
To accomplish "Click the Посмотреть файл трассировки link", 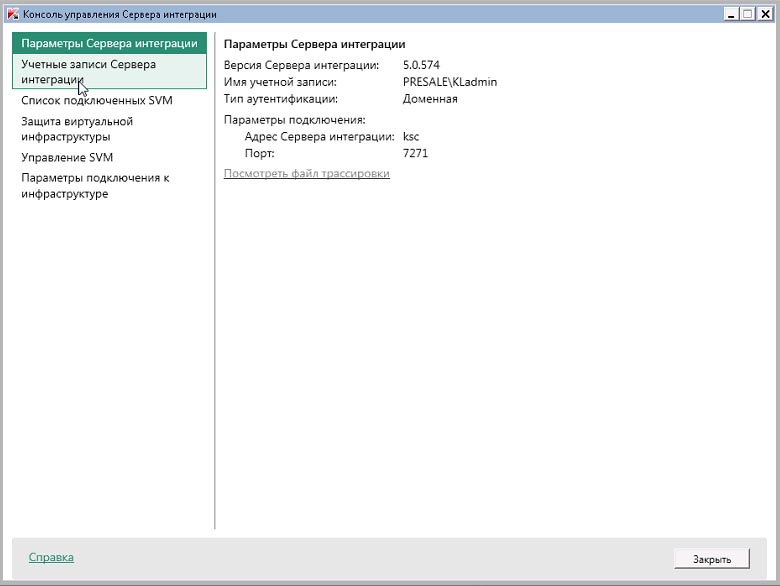I will [x=306, y=174].
